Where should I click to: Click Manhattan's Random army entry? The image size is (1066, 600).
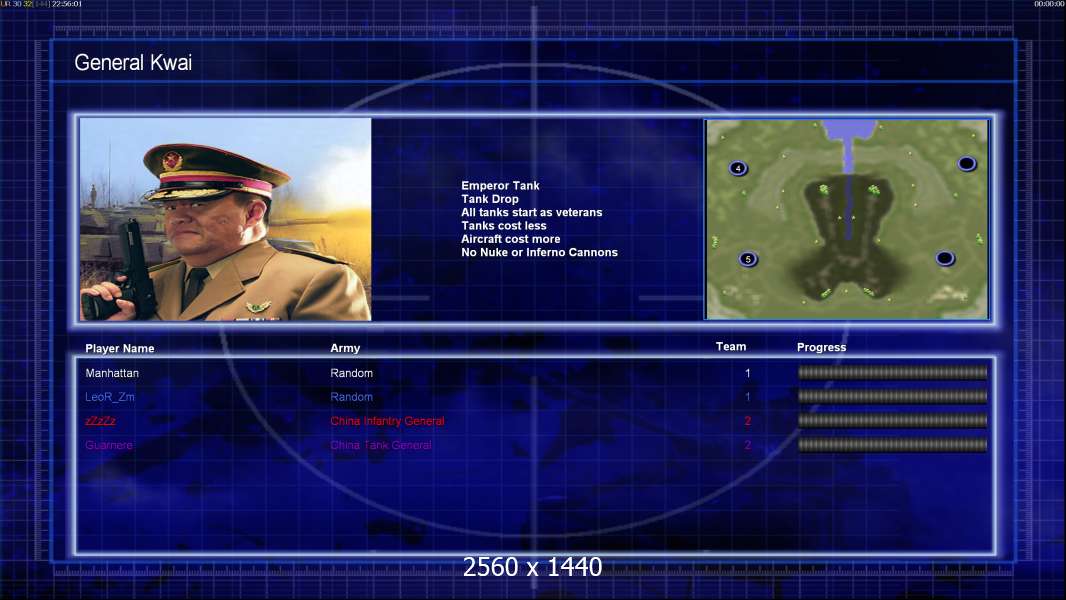pos(351,373)
